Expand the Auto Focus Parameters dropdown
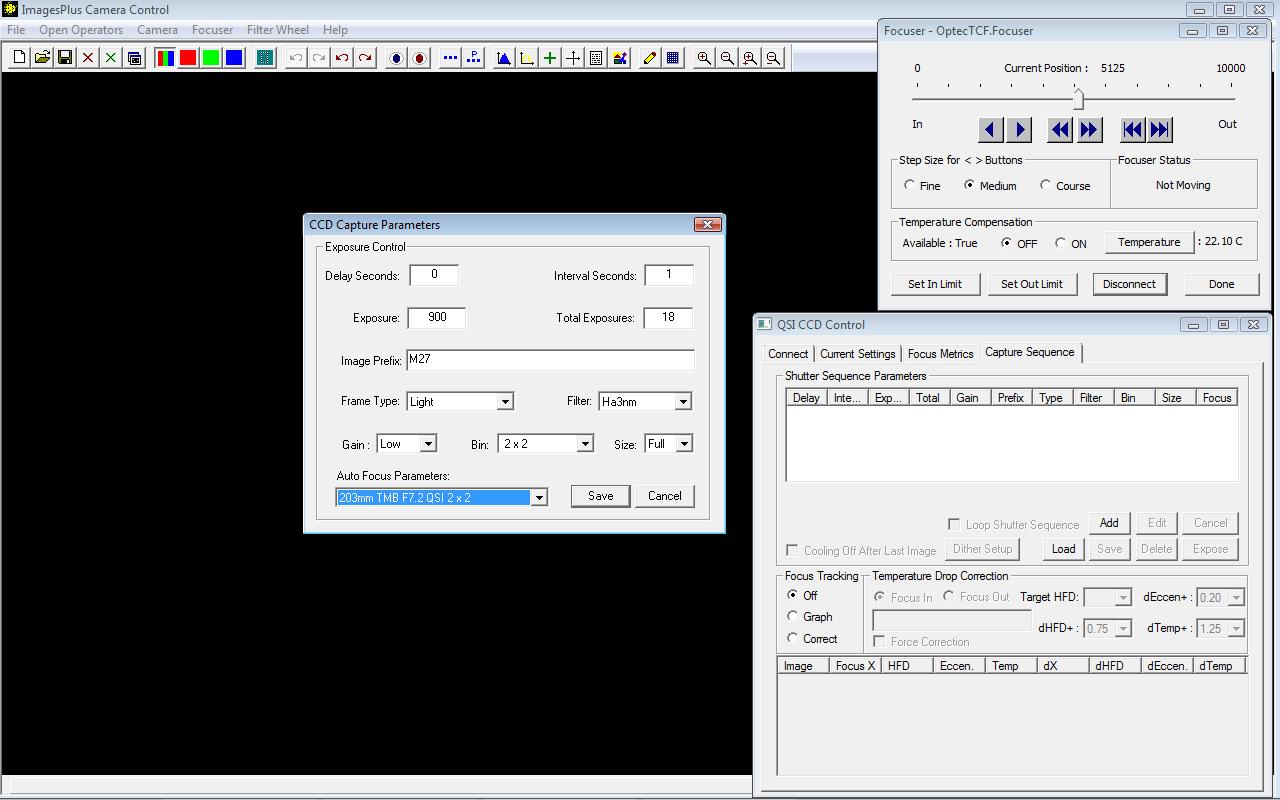This screenshot has height=800, width=1280. pos(539,498)
